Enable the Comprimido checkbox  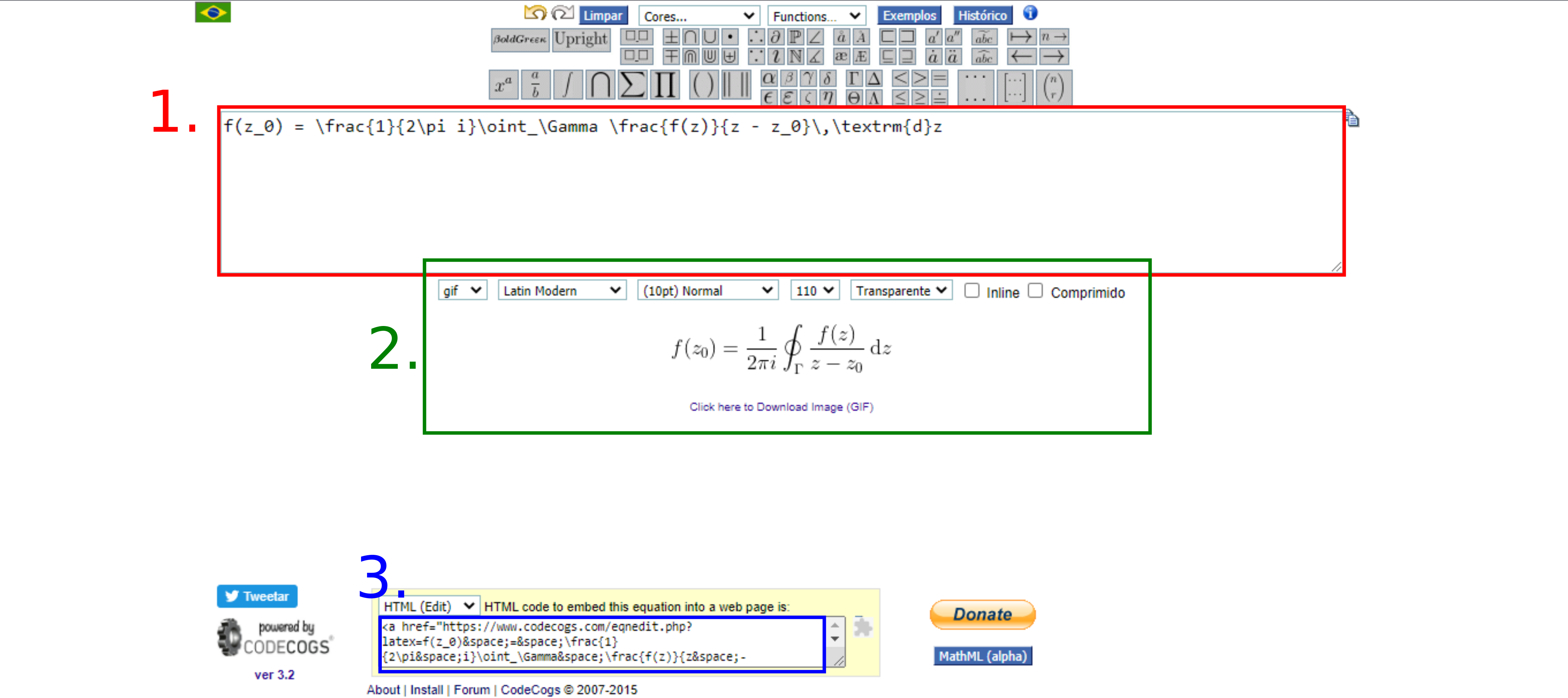point(1035,290)
